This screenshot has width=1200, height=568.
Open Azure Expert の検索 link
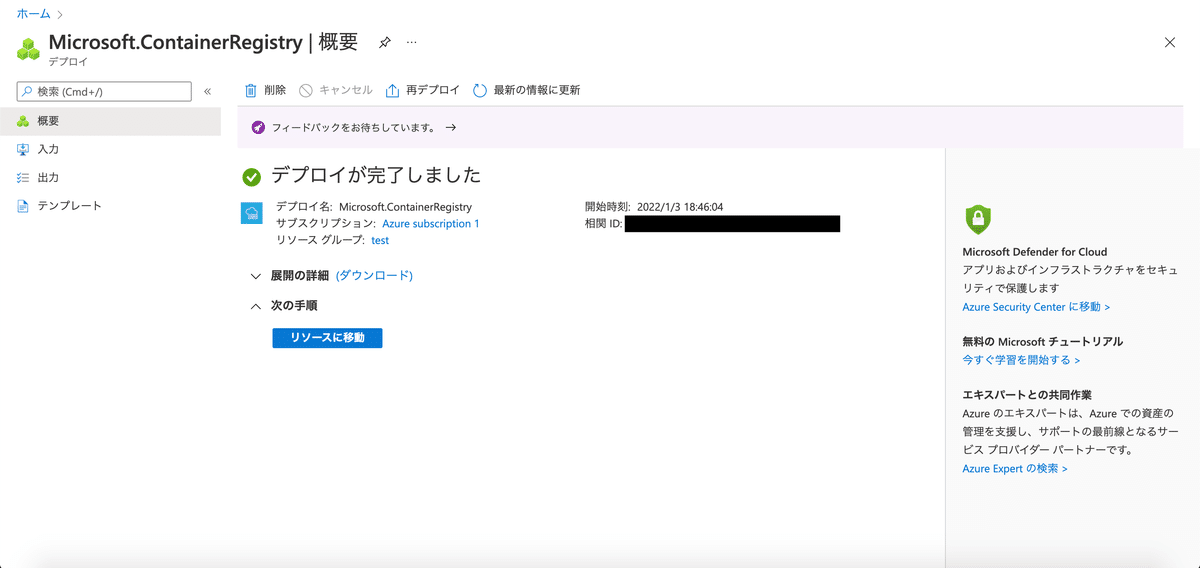(1015, 468)
